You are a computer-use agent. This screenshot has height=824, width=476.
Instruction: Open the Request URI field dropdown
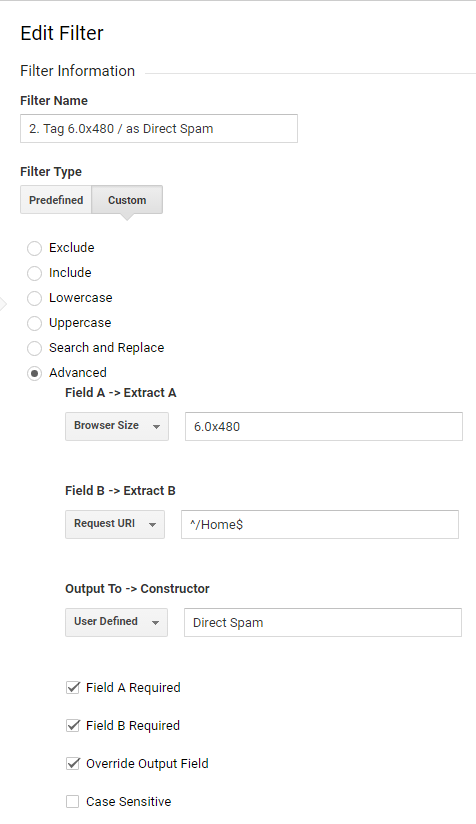pos(115,524)
